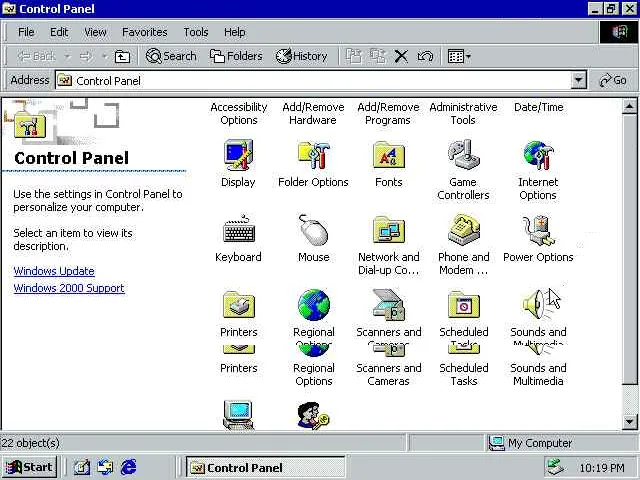
Task: Click the Folders toolbar button
Action: tap(236, 56)
